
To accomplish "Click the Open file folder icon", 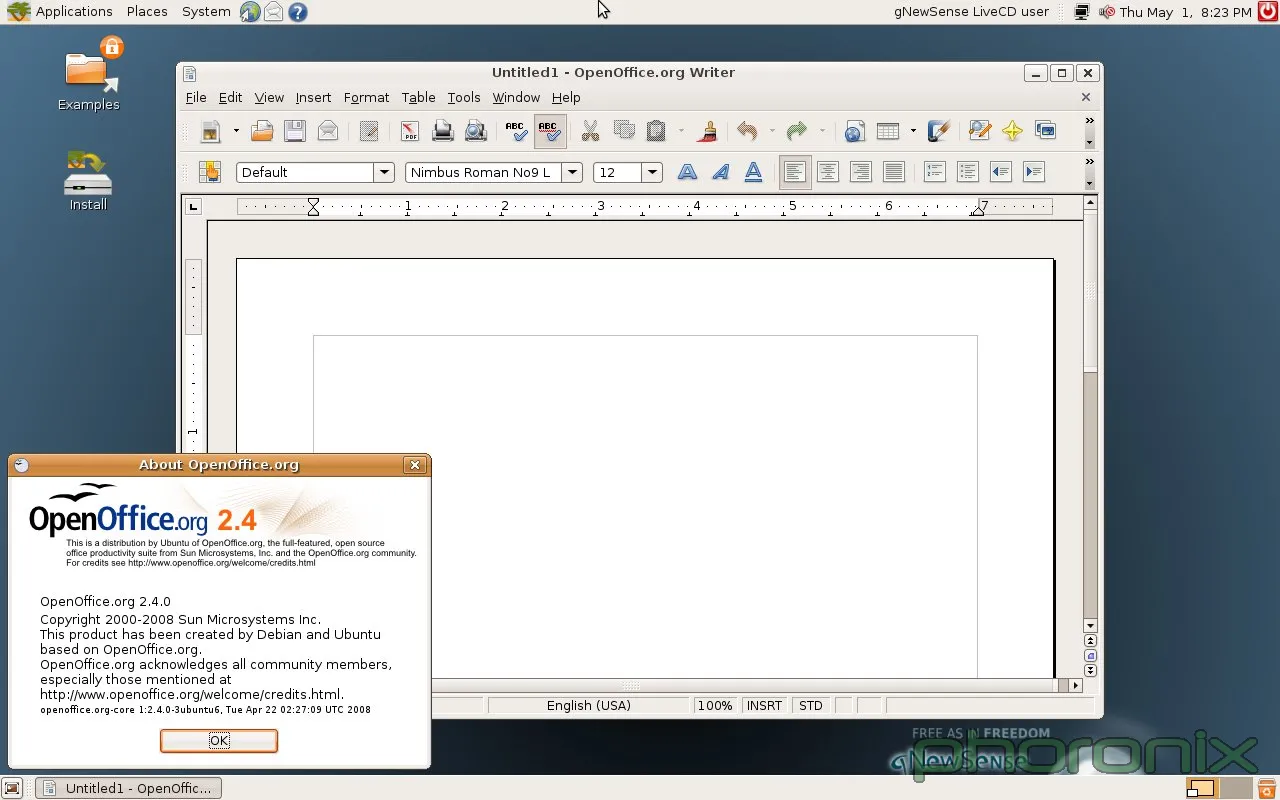I will point(262,131).
